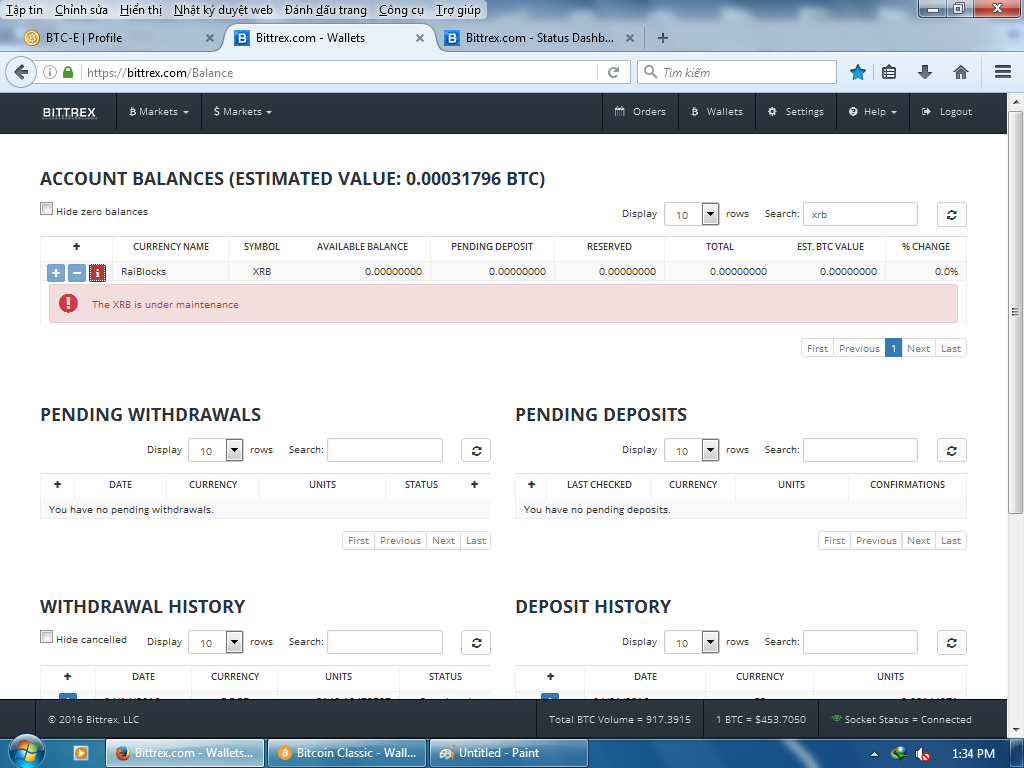Sort balances by Currency Name column header
Image resolution: width=1024 pixels, height=768 pixels.
tap(170, 246)
